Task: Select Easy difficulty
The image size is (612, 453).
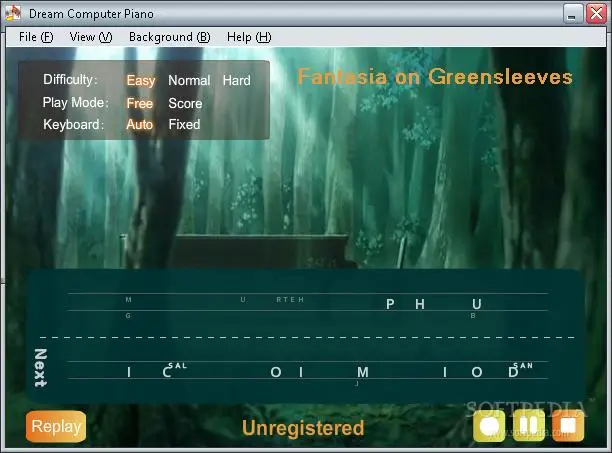Action: [141, 81]
